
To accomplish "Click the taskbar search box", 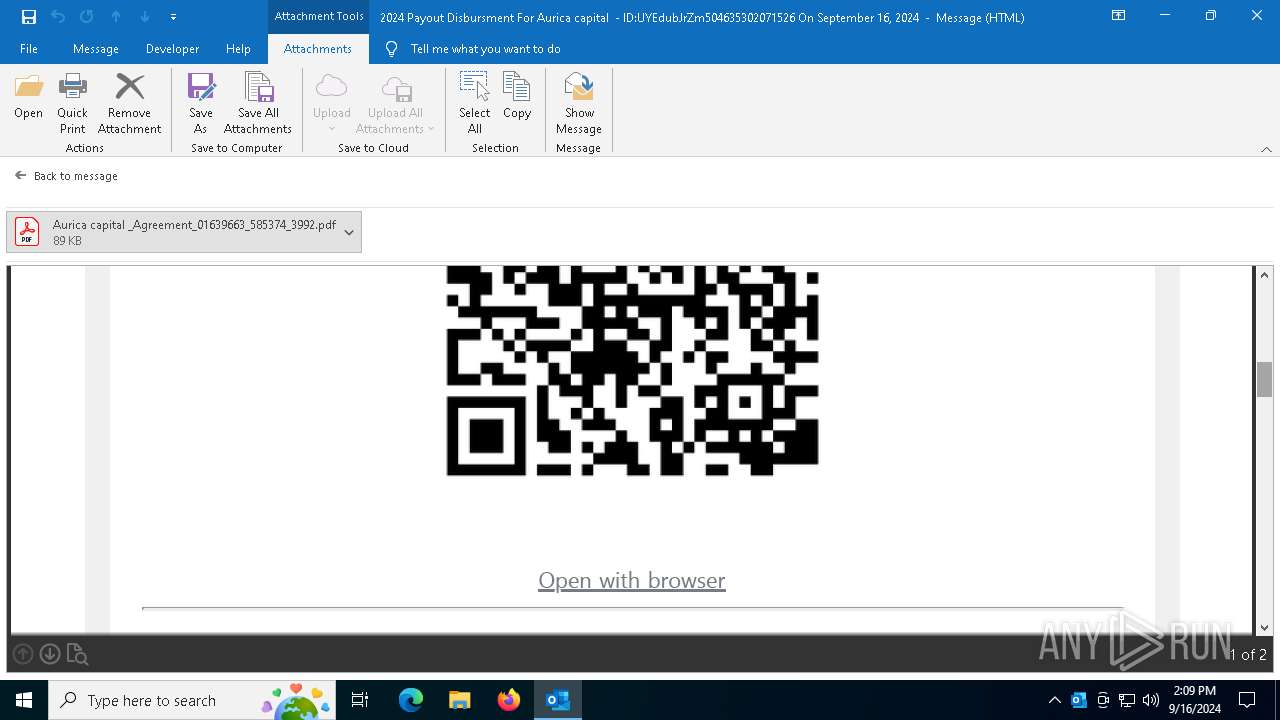I will (x=194, y=700).
